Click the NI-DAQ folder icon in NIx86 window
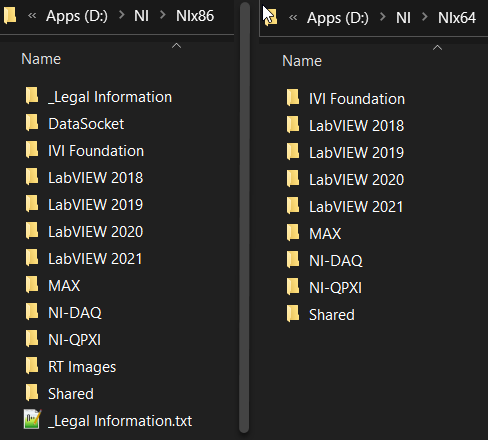This screenshot has height=440, width=488. point(32,312)
